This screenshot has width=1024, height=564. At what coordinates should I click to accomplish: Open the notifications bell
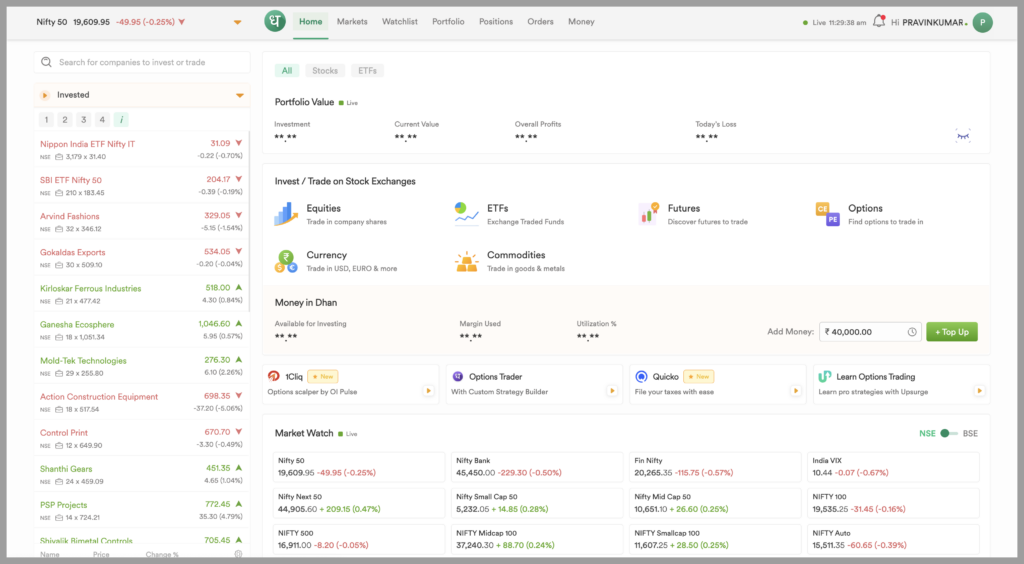tap(879, 22)
